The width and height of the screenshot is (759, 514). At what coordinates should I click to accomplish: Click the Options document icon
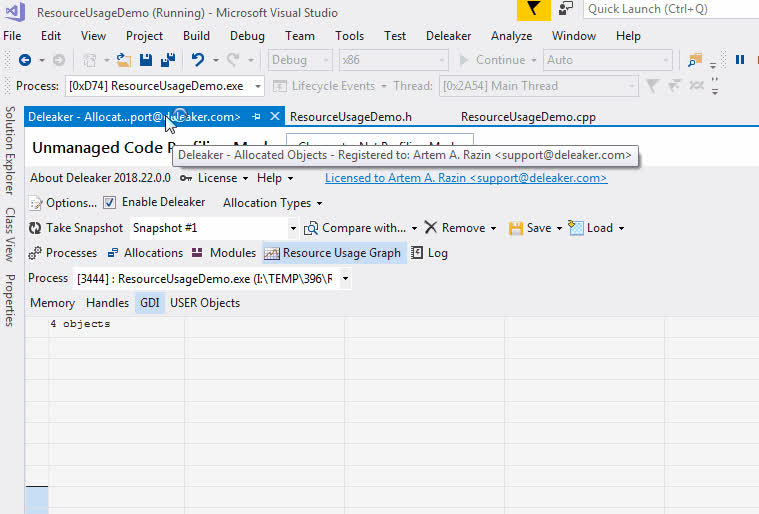(x=35, y=203)
